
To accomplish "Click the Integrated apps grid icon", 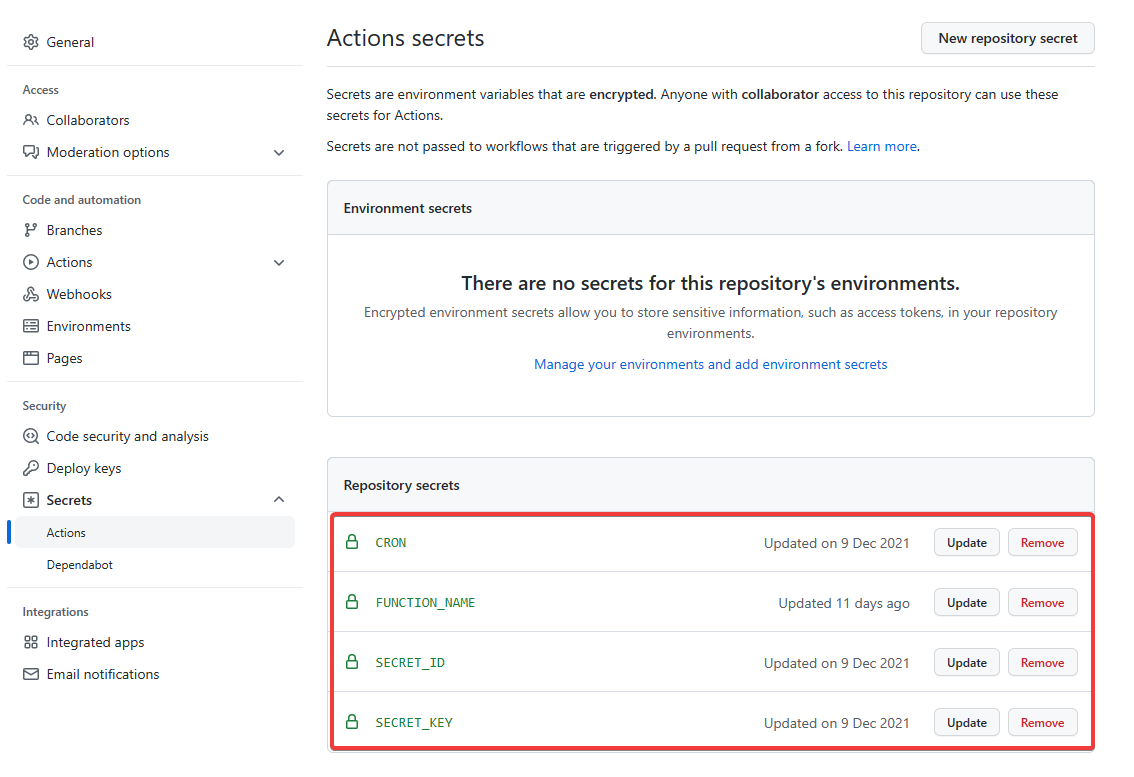I will tap(31, 642).
